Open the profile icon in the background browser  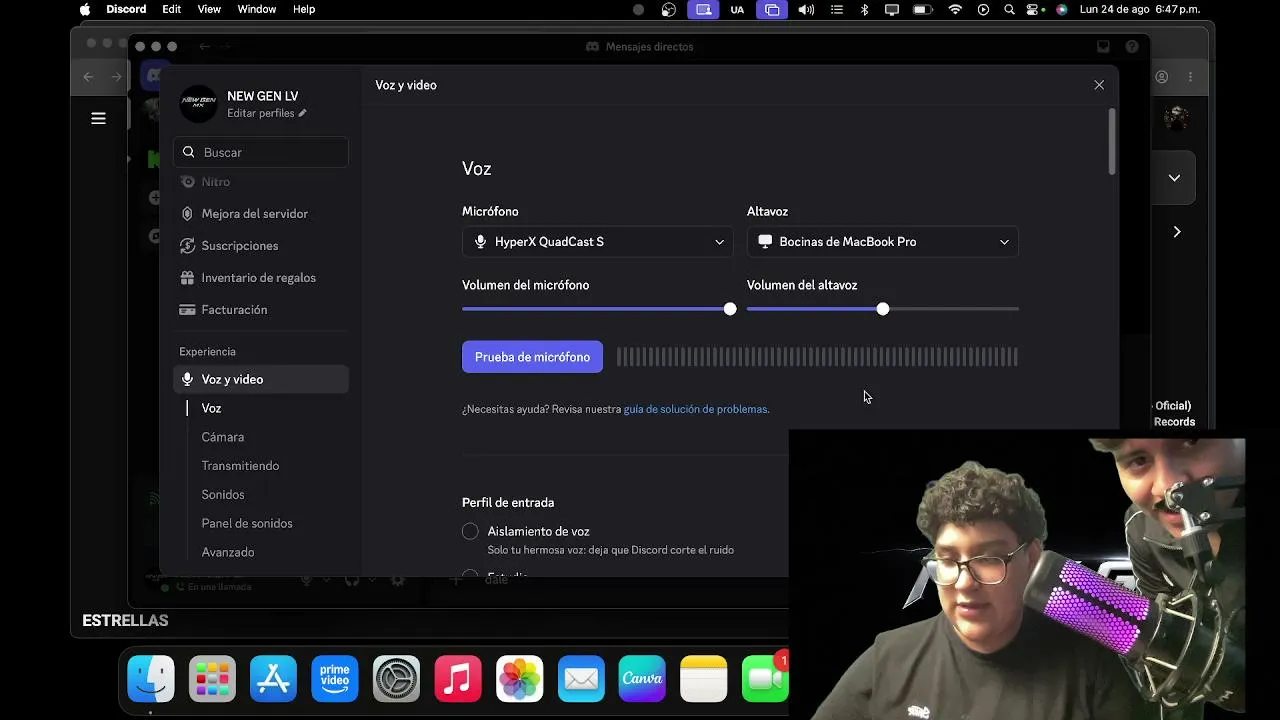click(1162, 77)
